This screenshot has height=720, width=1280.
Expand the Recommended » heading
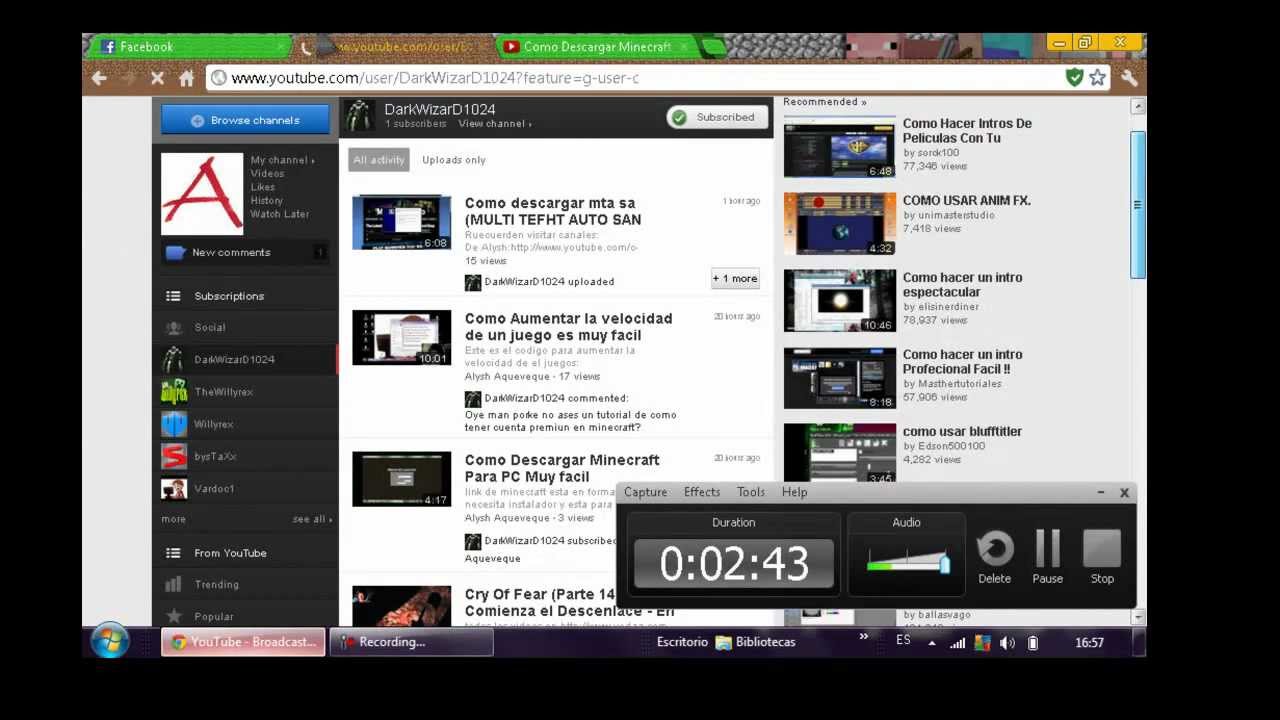pos(824,102)
